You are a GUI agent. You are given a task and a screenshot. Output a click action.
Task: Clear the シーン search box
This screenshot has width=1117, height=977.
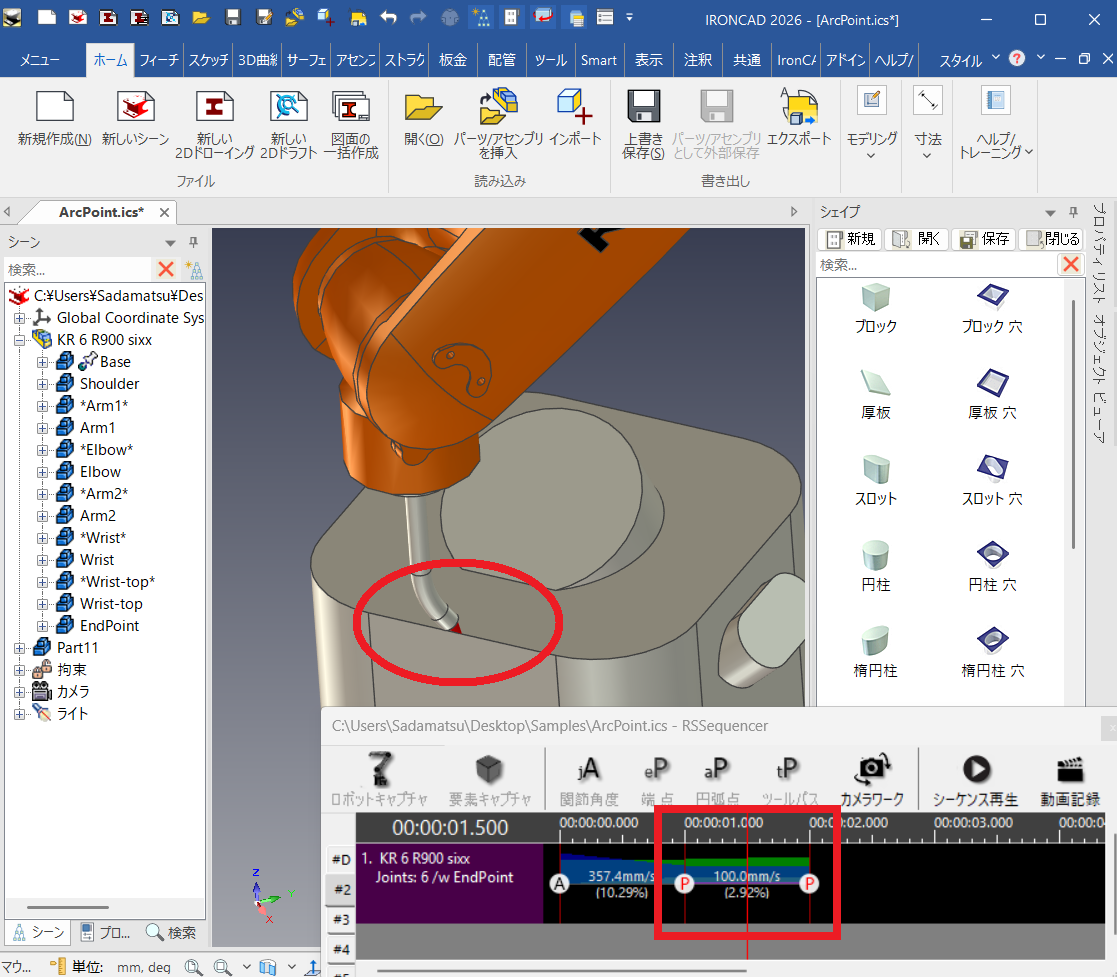[166, 269]
